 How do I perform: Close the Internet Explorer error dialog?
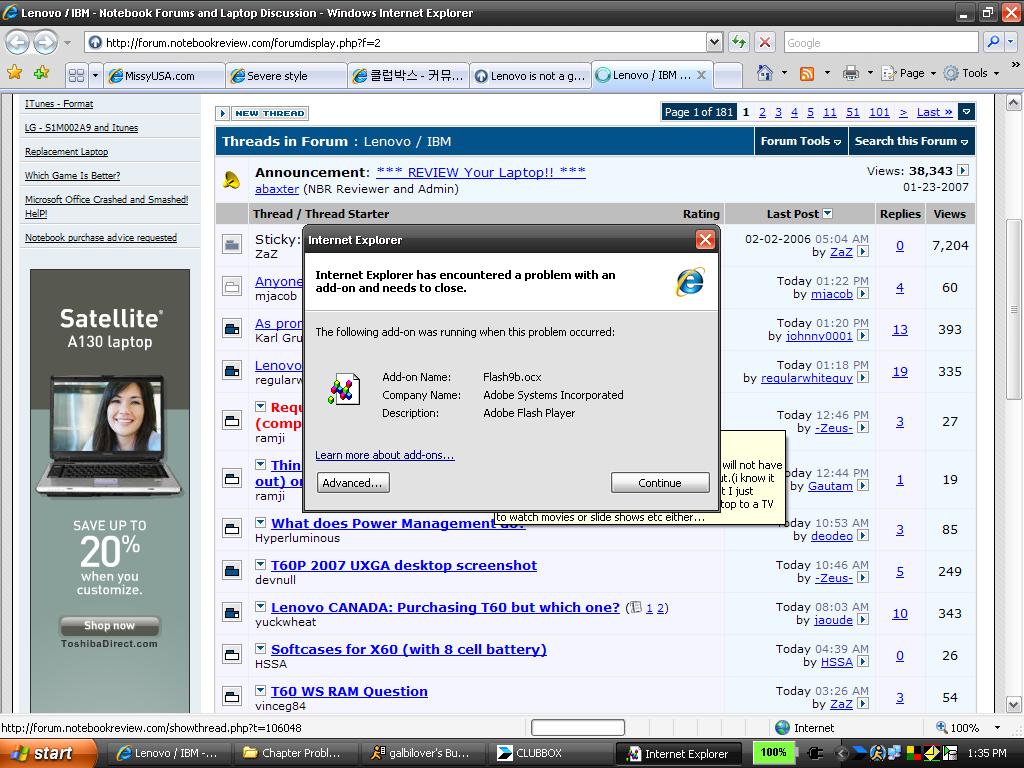point(705,240)
